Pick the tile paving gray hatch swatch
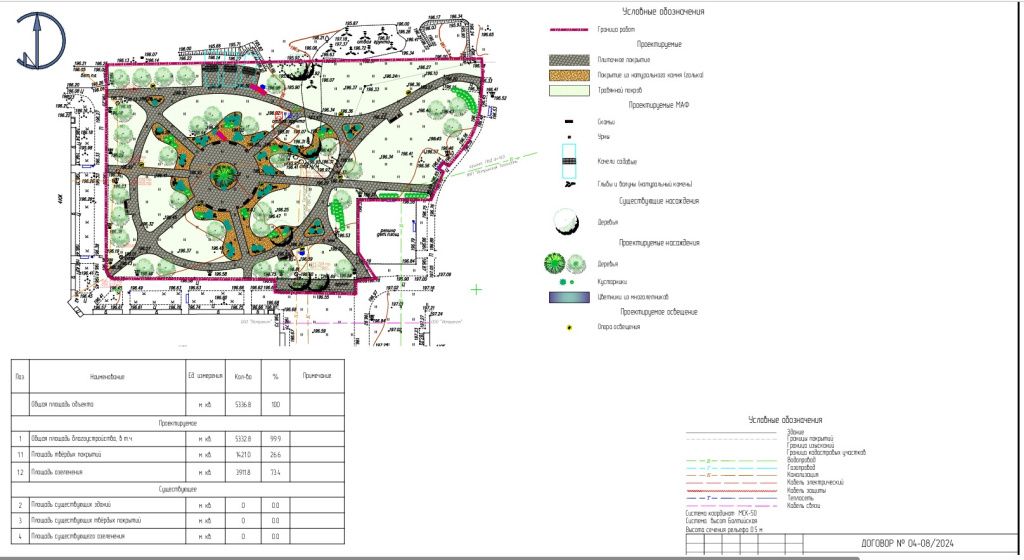The image size is (1024, 560). [x=569, y=60]
